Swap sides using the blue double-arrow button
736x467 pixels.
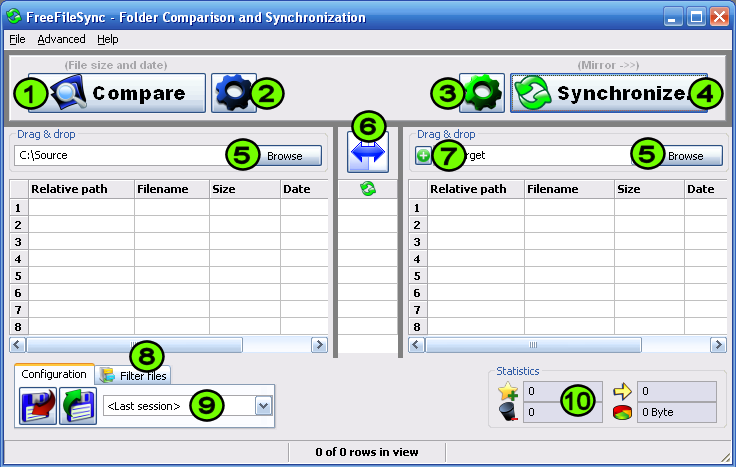367,157
